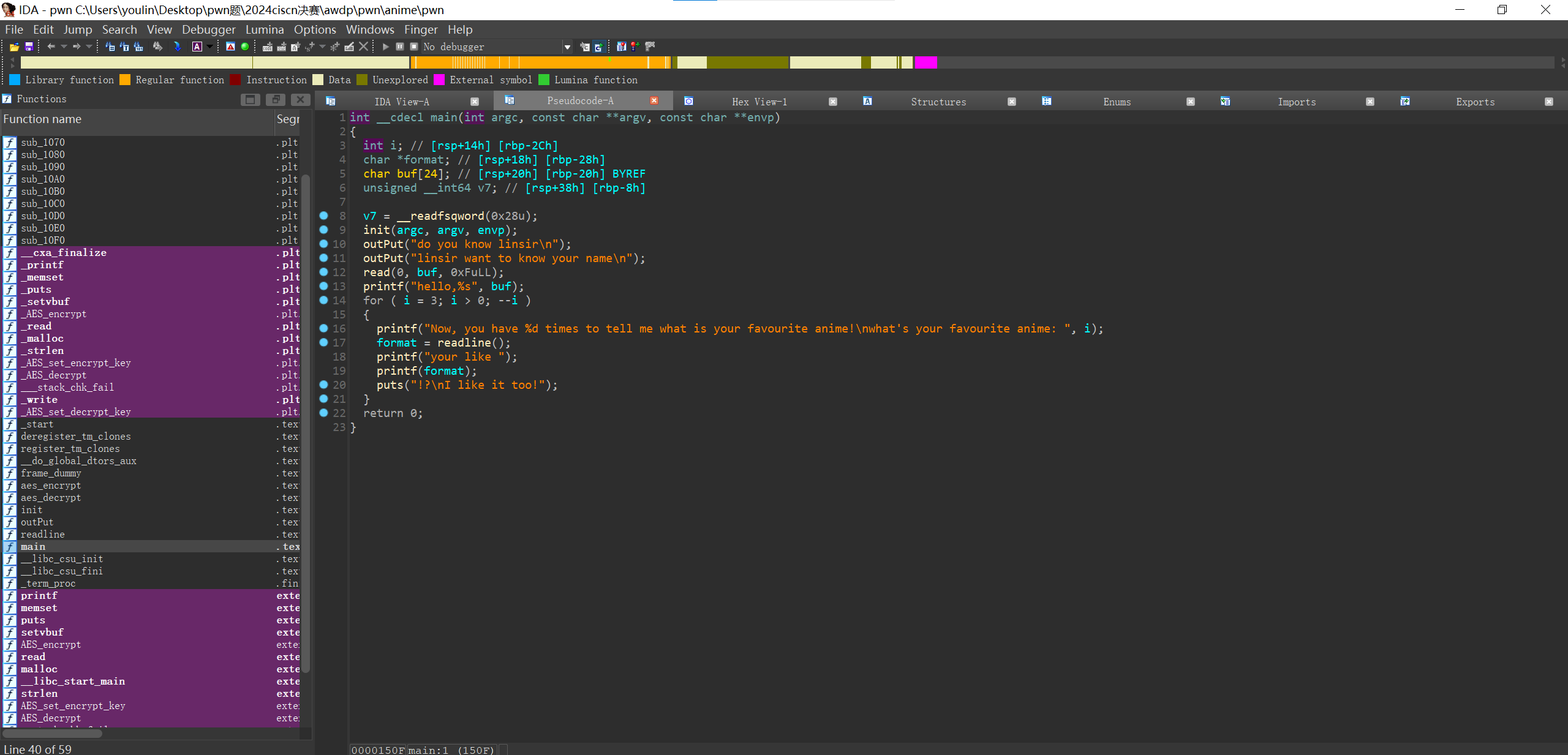1568x755 pixels.
Task: Toggle breakpoint dot on line 20
Action: click(x=323, y=385)
